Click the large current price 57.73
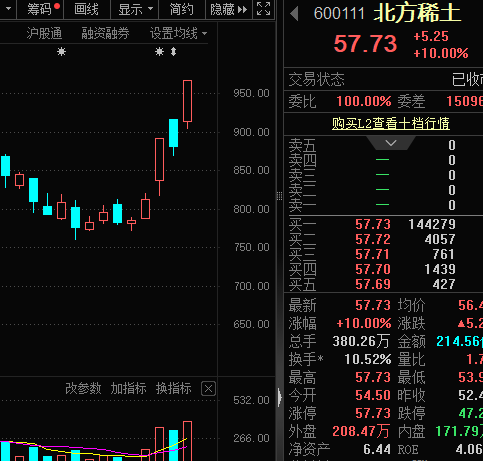The image size is (483, 461). 365,44
